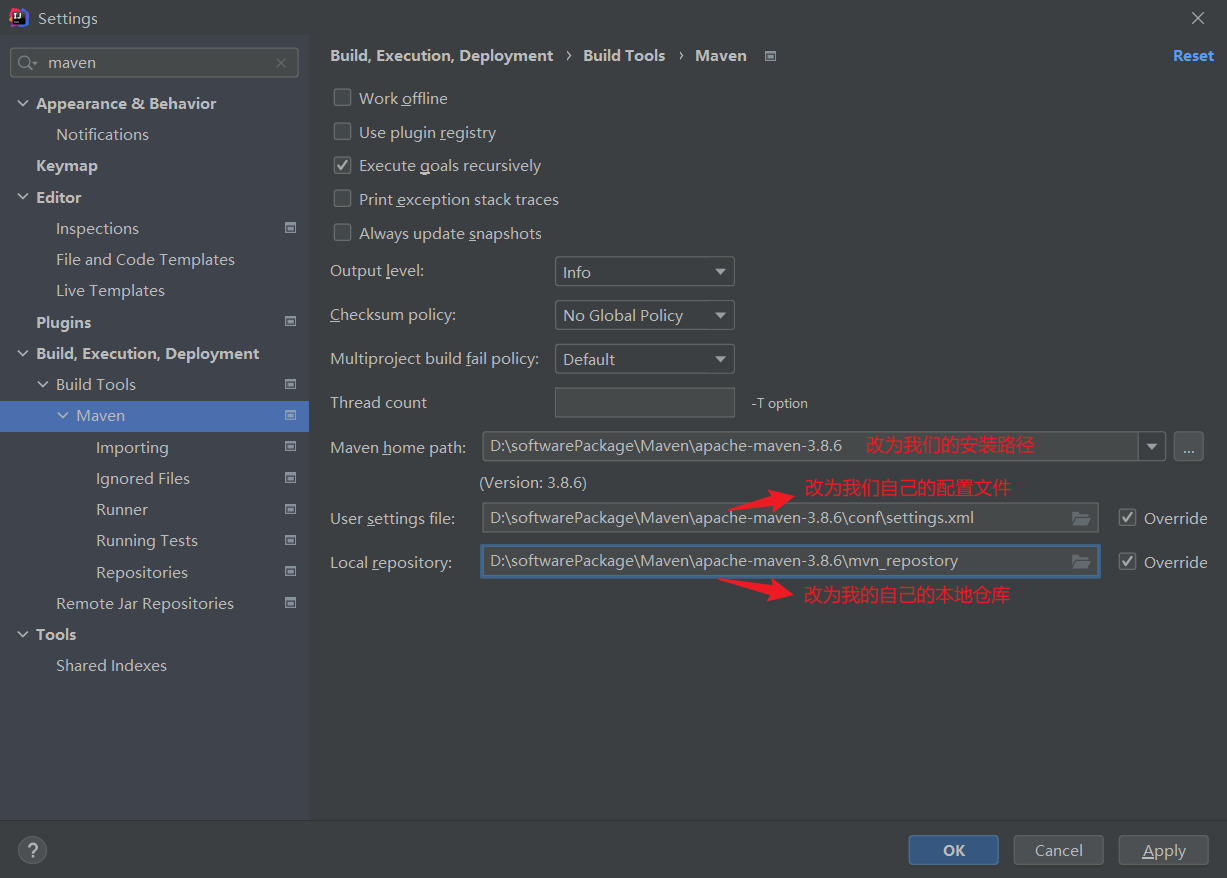Select Importing under Maven
The image size is (1227, 878).
[132, 447]
